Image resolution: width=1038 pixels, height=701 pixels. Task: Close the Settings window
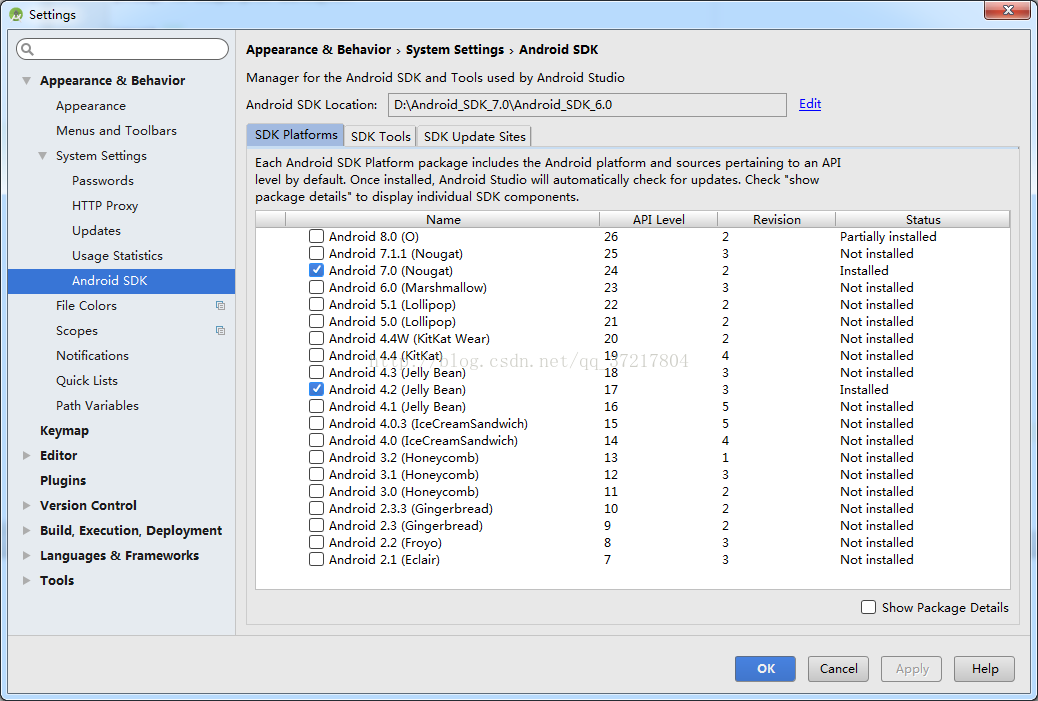click(x=1007, y=10)
